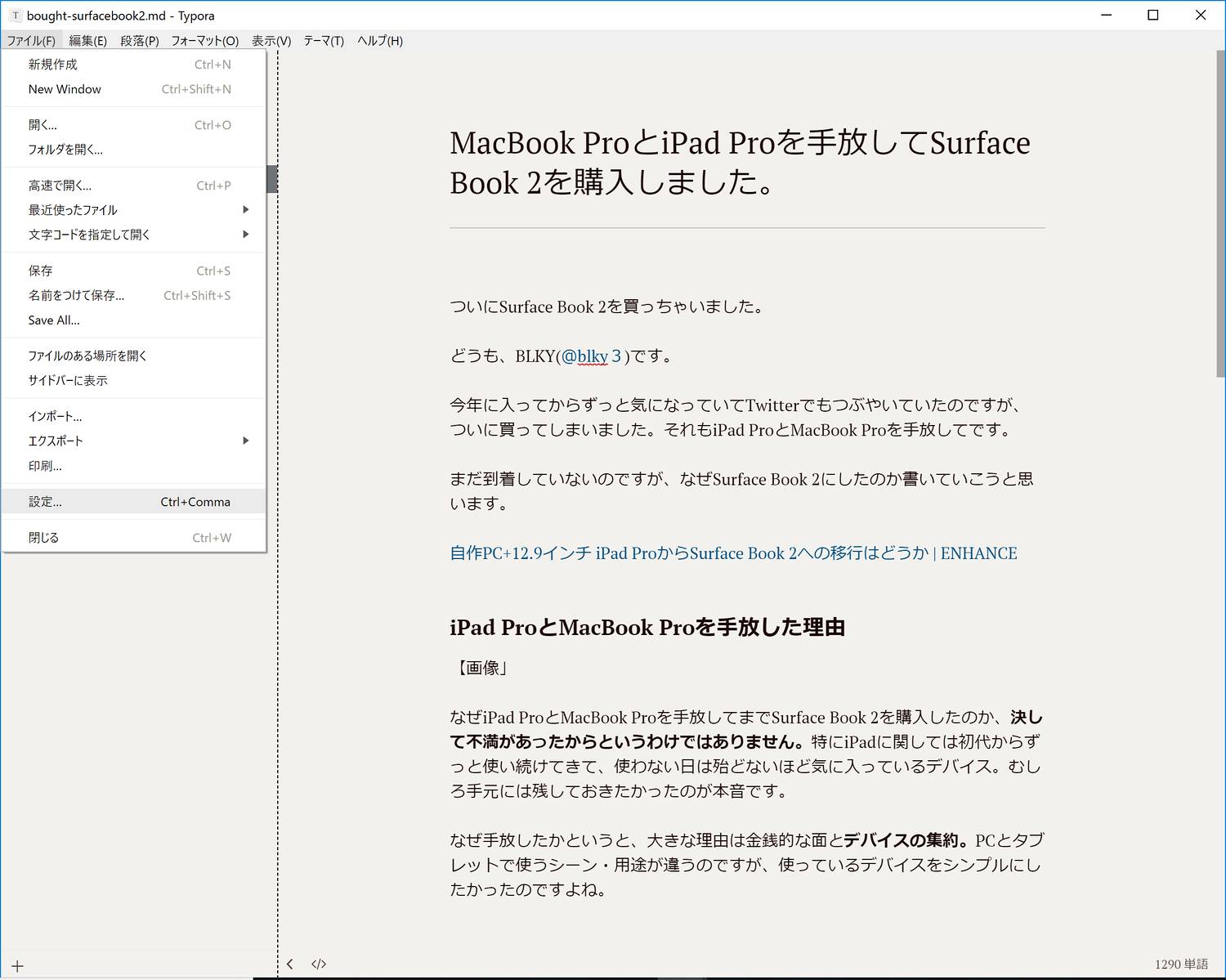Select 印刷... menu entry
The image size is (1226, 980).
(x=134, y=466)
